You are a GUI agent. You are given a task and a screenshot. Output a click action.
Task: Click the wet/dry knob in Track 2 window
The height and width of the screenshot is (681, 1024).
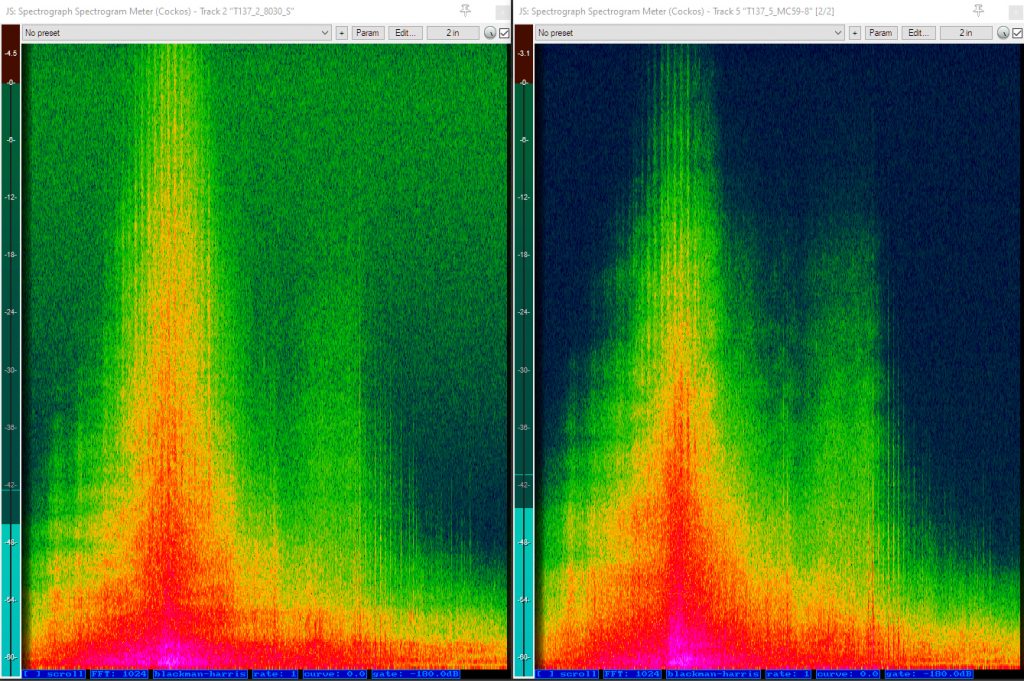[490, 33]
